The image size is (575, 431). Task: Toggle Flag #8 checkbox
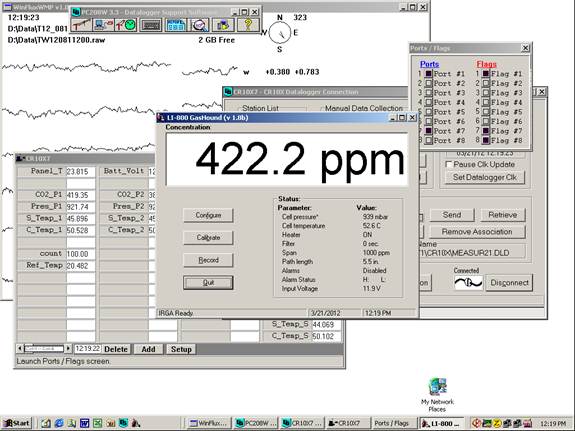486,140
